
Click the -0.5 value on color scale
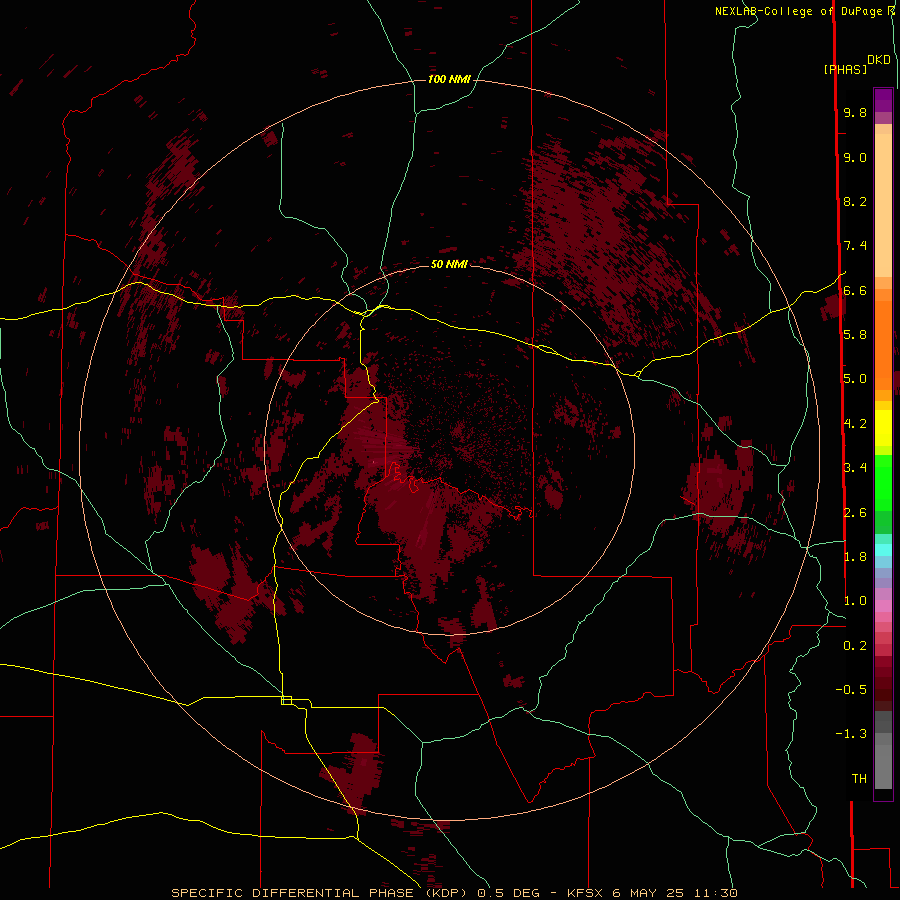click(851, 690)
